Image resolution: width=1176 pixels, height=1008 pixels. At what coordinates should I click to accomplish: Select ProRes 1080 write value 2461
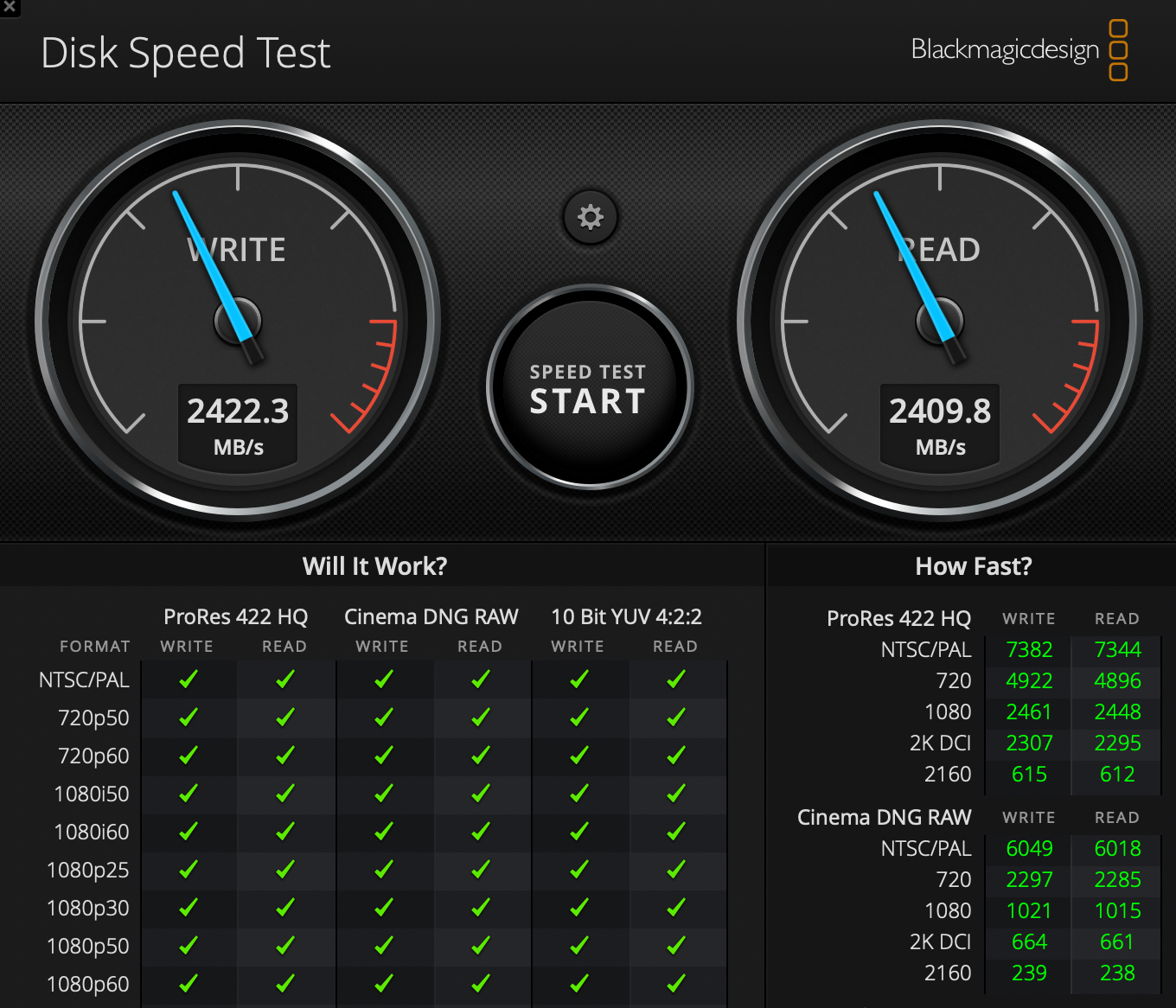pyautogui.click(x=1029, y=711)
